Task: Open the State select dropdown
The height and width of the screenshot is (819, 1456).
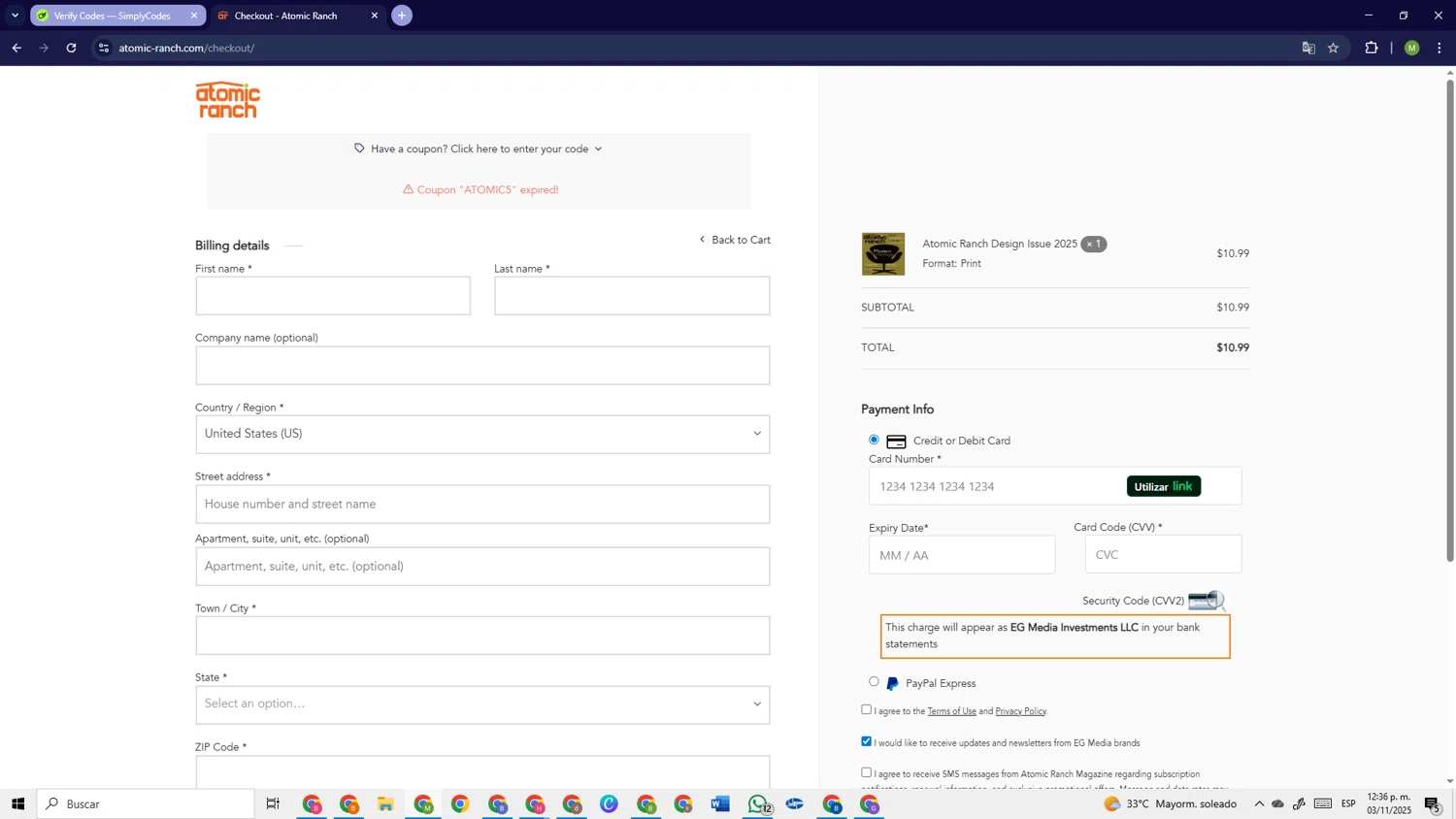Action: coord(482,704)
